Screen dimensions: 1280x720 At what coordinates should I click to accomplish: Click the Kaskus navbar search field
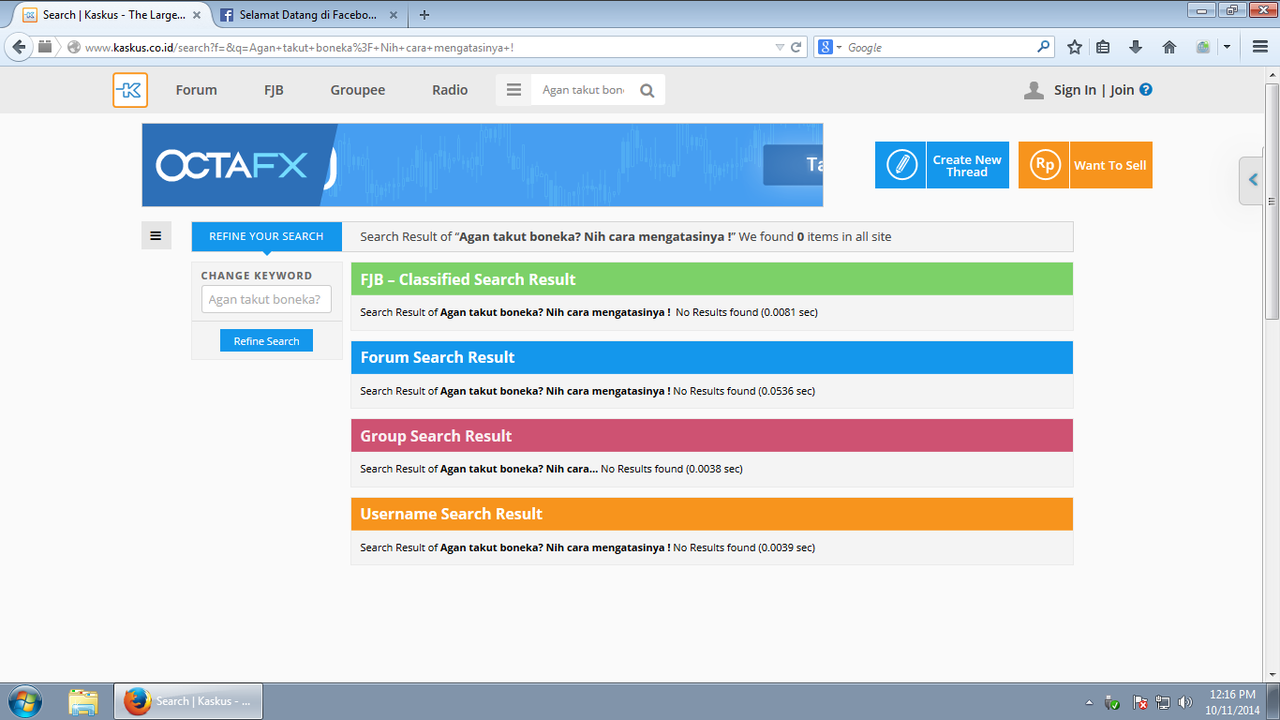[x=584, y=90]
